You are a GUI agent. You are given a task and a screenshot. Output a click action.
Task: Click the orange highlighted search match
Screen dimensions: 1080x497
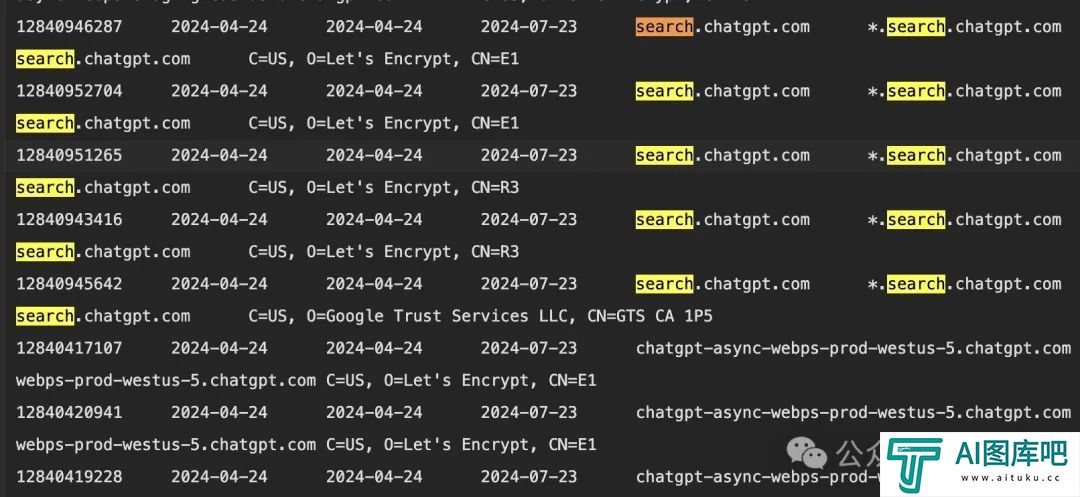pyautogui.click(x=664, y=27)
